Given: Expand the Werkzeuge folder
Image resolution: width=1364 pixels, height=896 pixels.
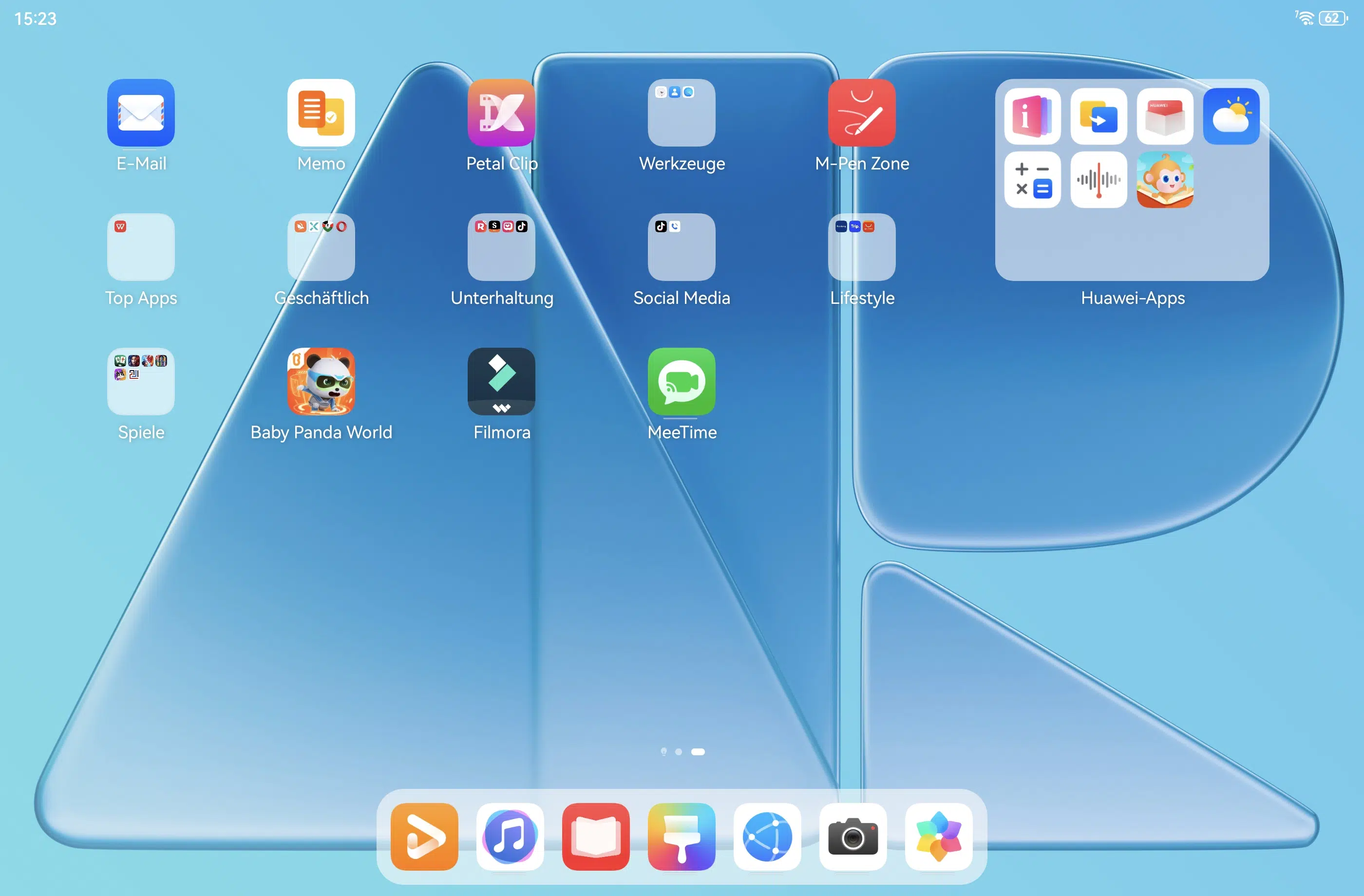Looking at the screenshot, I should pos(682,113).
